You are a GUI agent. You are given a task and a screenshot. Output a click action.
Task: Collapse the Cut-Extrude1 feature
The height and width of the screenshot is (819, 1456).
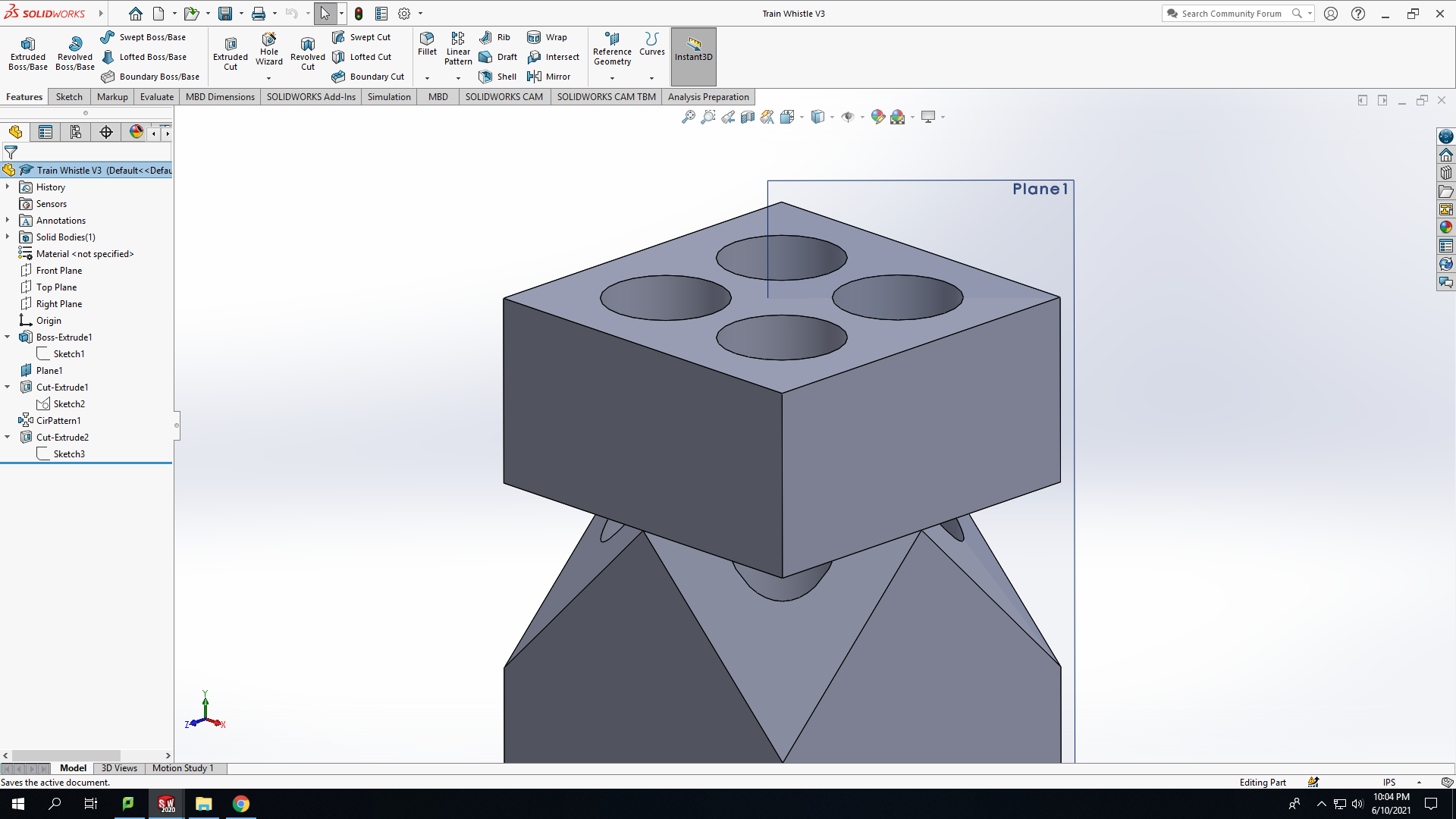point(8,387)
